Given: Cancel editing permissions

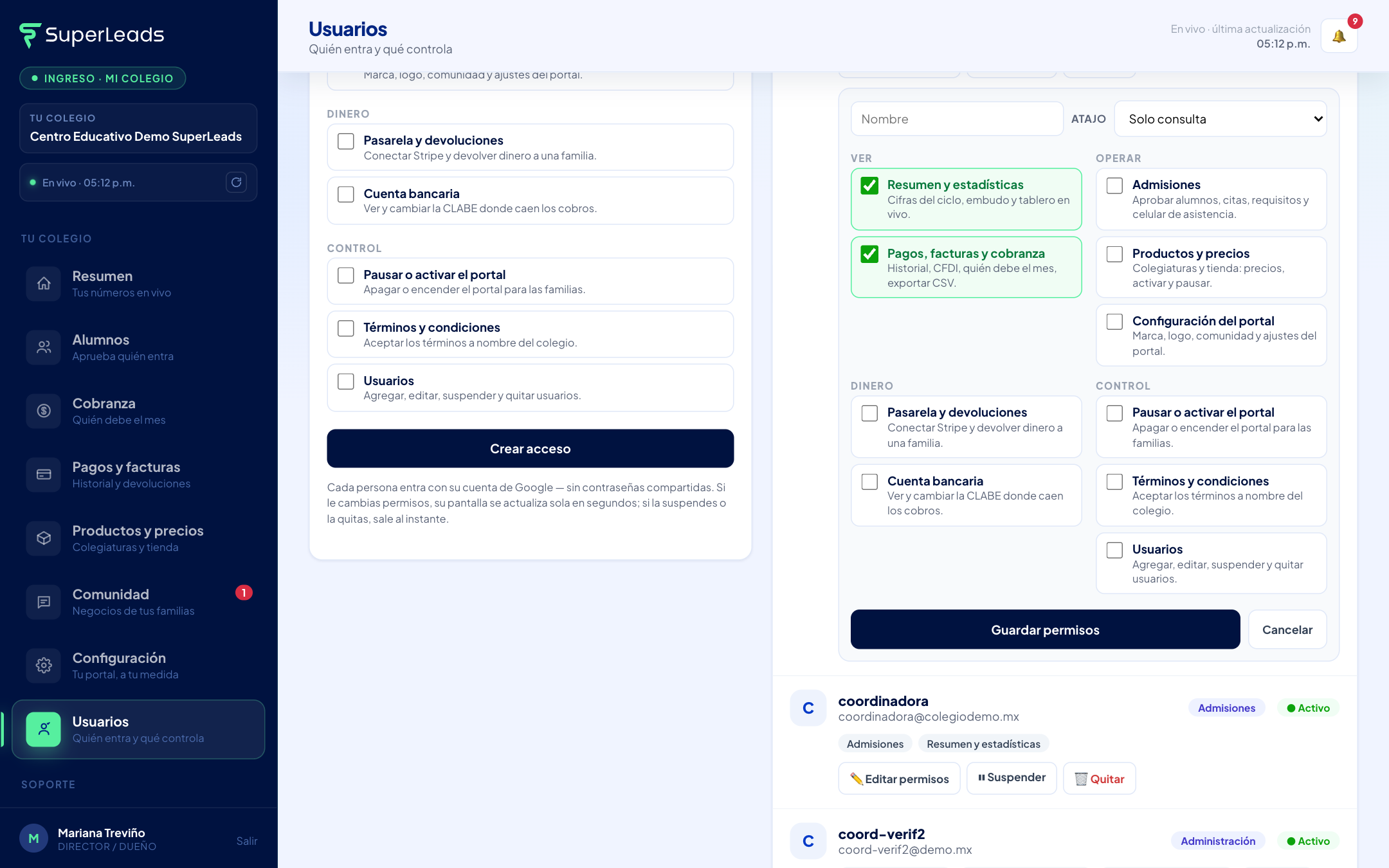Looking at the screenshot, I should click(x=1287, y=629).
